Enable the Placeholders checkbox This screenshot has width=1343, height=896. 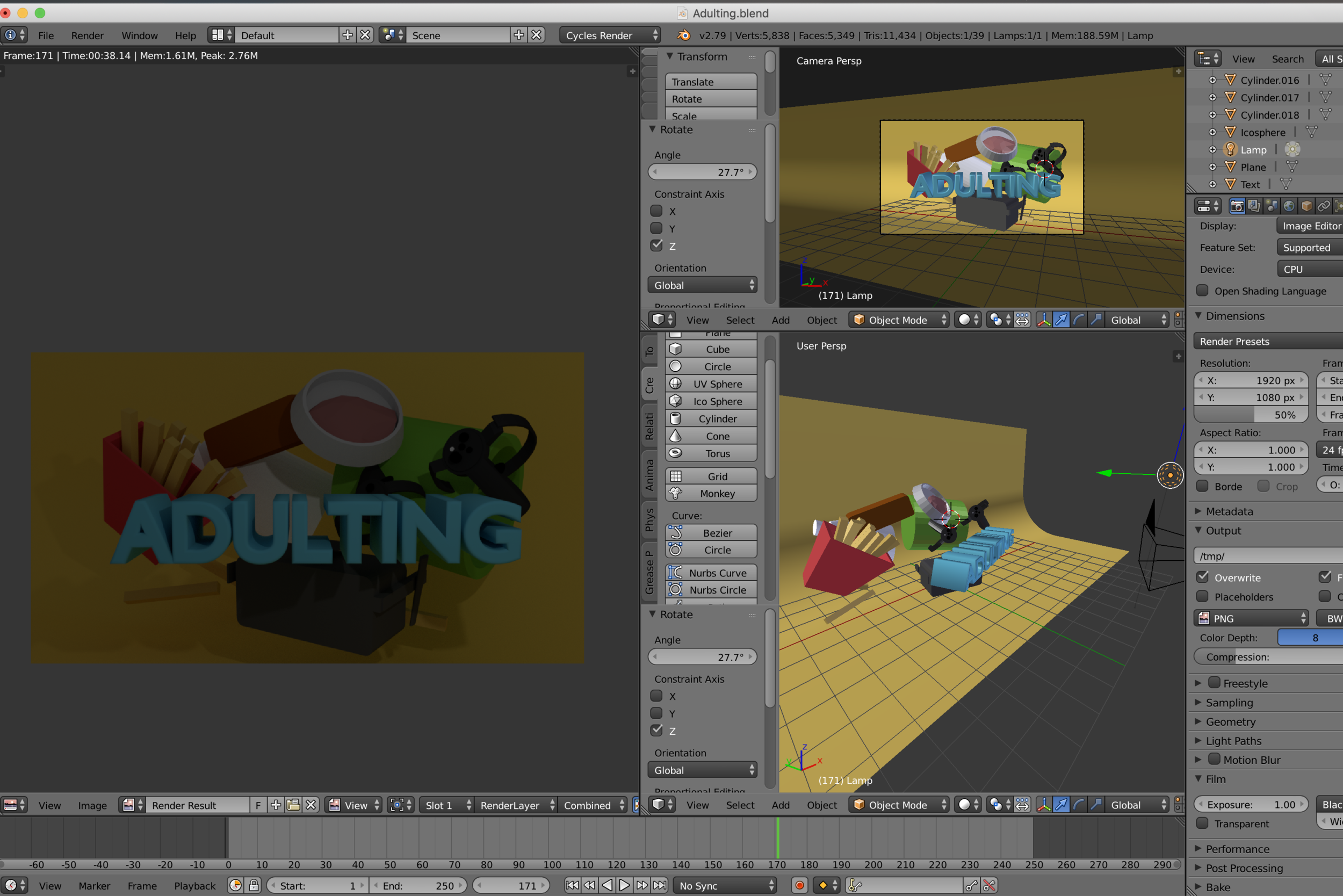1202,597
